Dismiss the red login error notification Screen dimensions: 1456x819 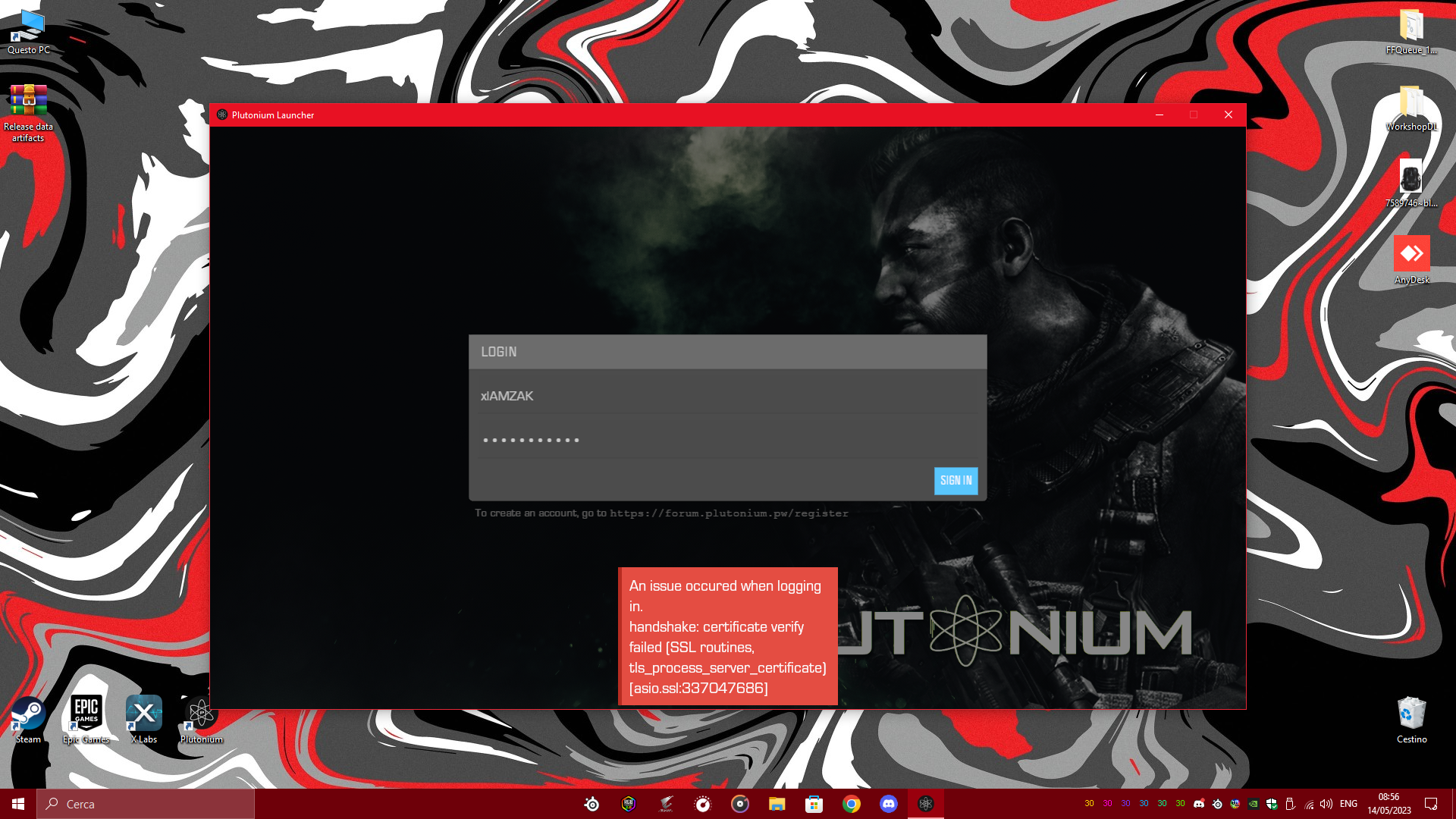tap(728, 636)
